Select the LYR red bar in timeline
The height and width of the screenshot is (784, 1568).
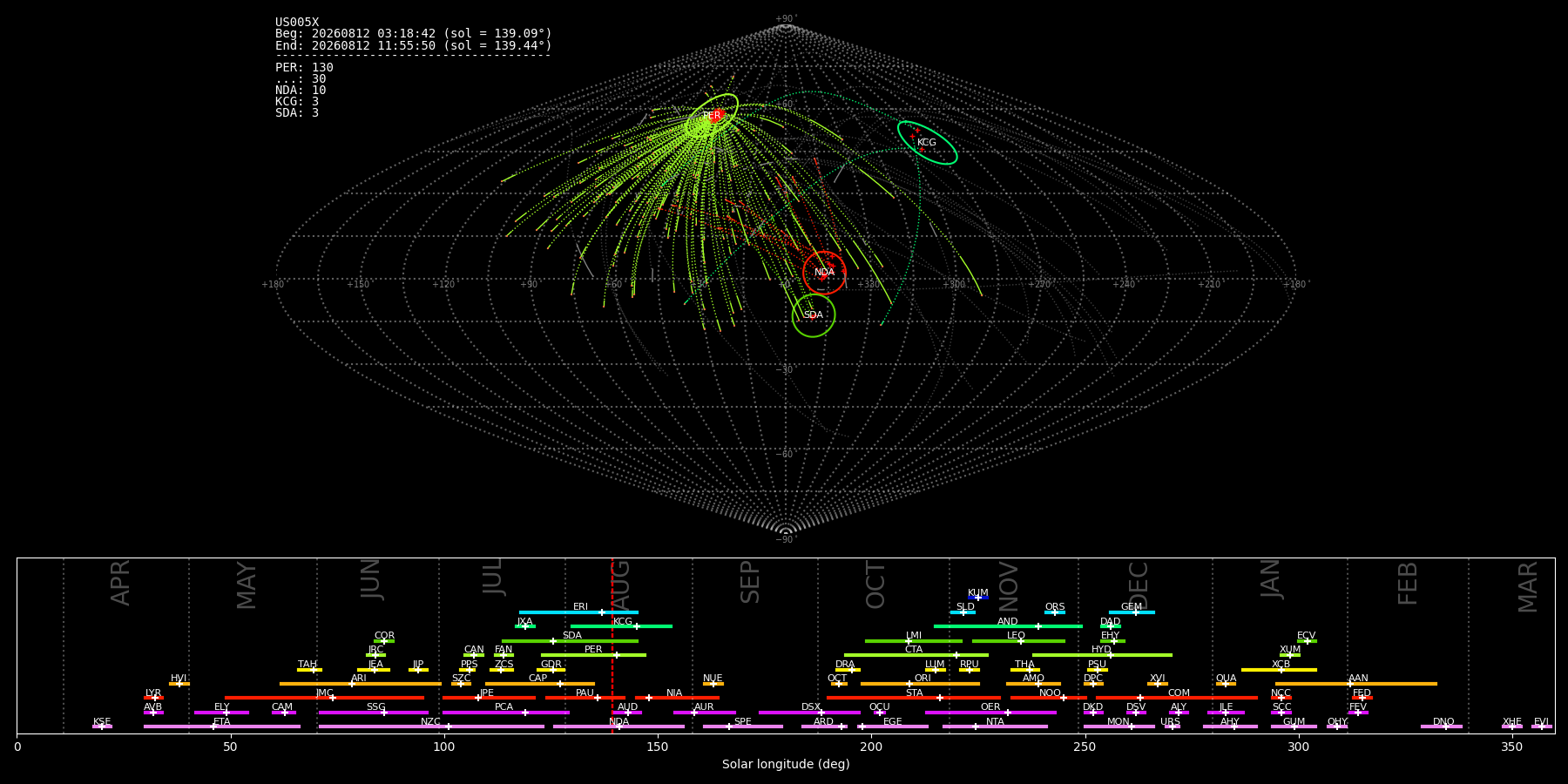pyautogui.click(x=153, y=698)
